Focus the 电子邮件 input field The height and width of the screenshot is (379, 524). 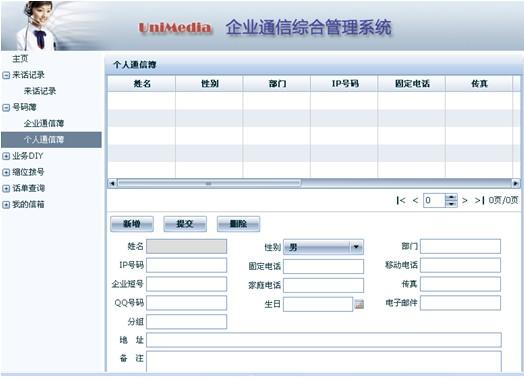pyautogui.click(x=460, y=303)
